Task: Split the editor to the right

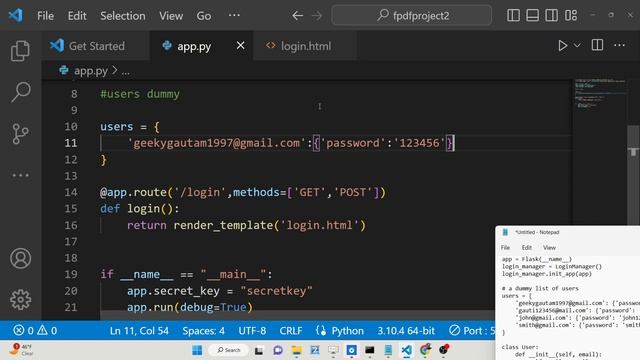Action: coord(597,45)
